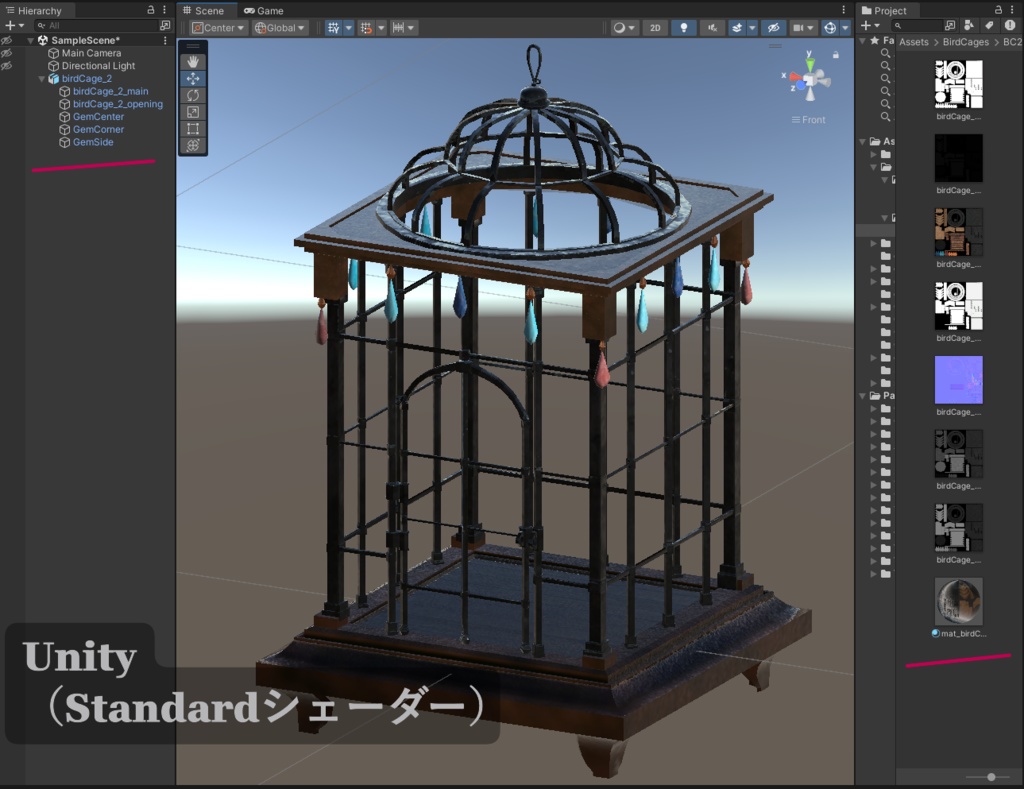Choose the Rect Transform tool
This screenshot has height=789, width=1024.
click(x=192, y=128)
